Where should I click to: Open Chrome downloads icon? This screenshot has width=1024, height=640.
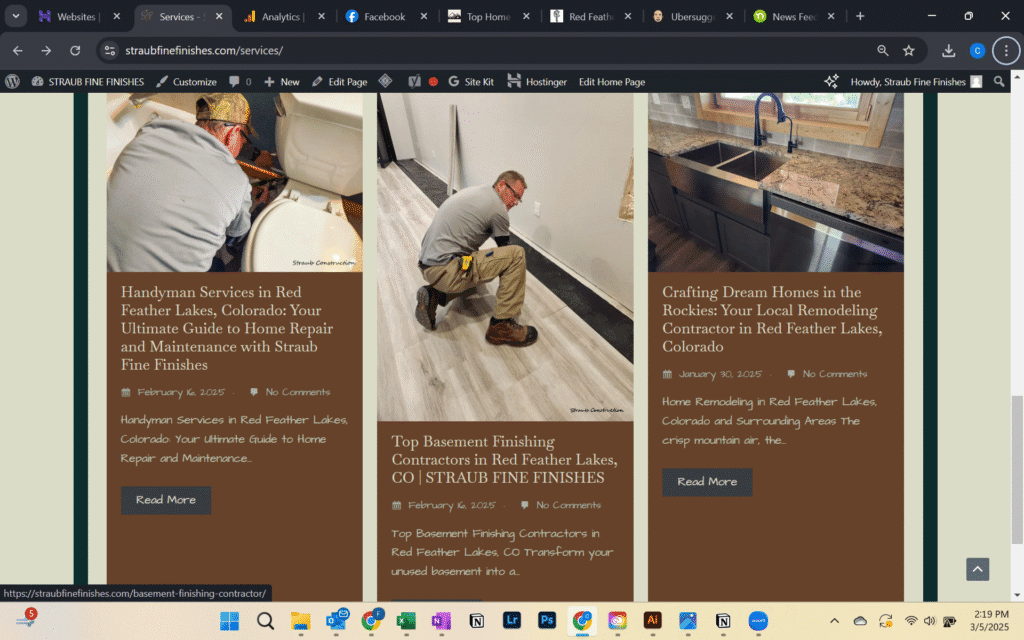pyautogui.click(x=949, y=50)
